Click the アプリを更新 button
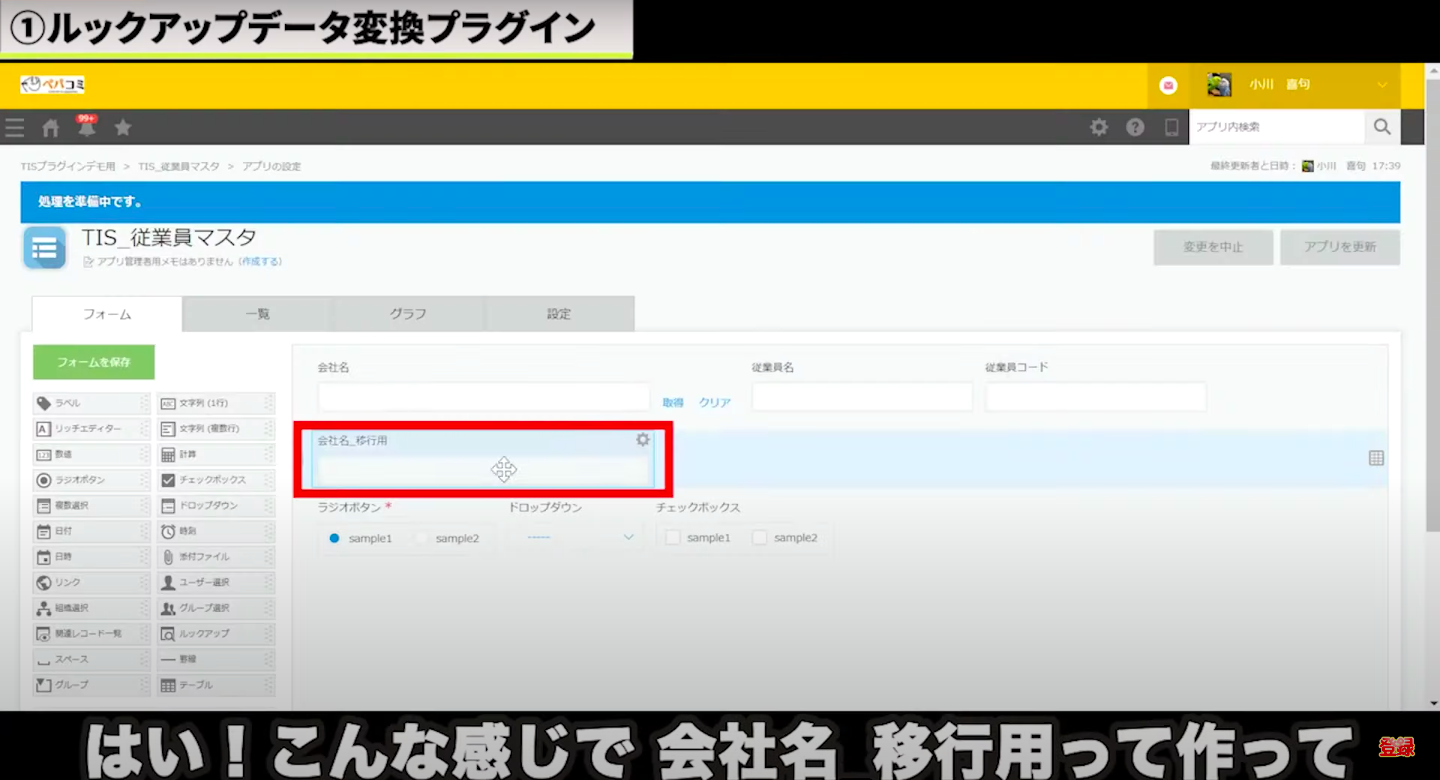The height and width of the screenshot is (780, 1440). [1339, 247]
